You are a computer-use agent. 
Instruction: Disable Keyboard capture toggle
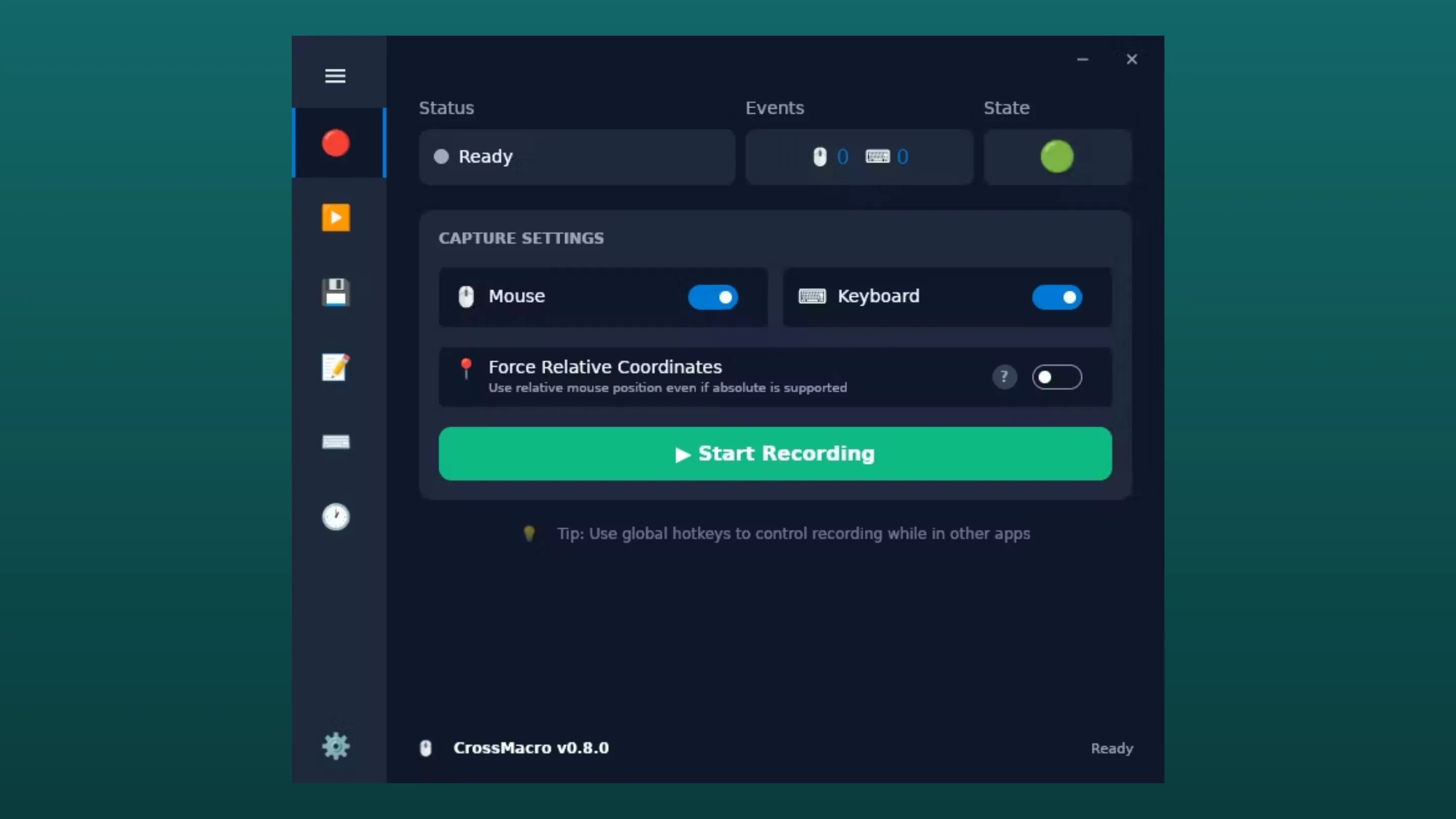(1057, 297)
